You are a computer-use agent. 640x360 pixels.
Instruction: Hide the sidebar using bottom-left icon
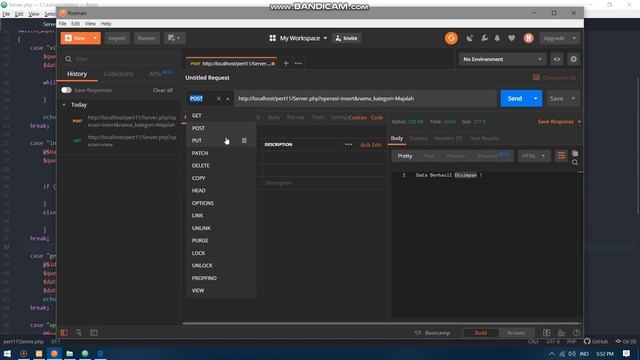[x=64, y=333]
